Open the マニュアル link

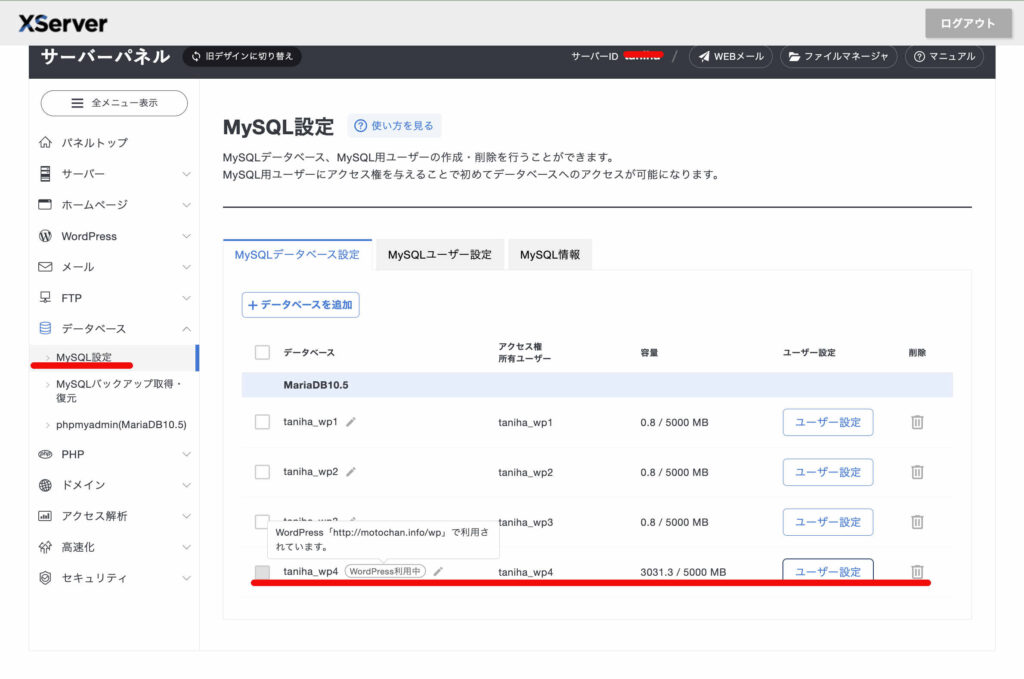point(944,57)
